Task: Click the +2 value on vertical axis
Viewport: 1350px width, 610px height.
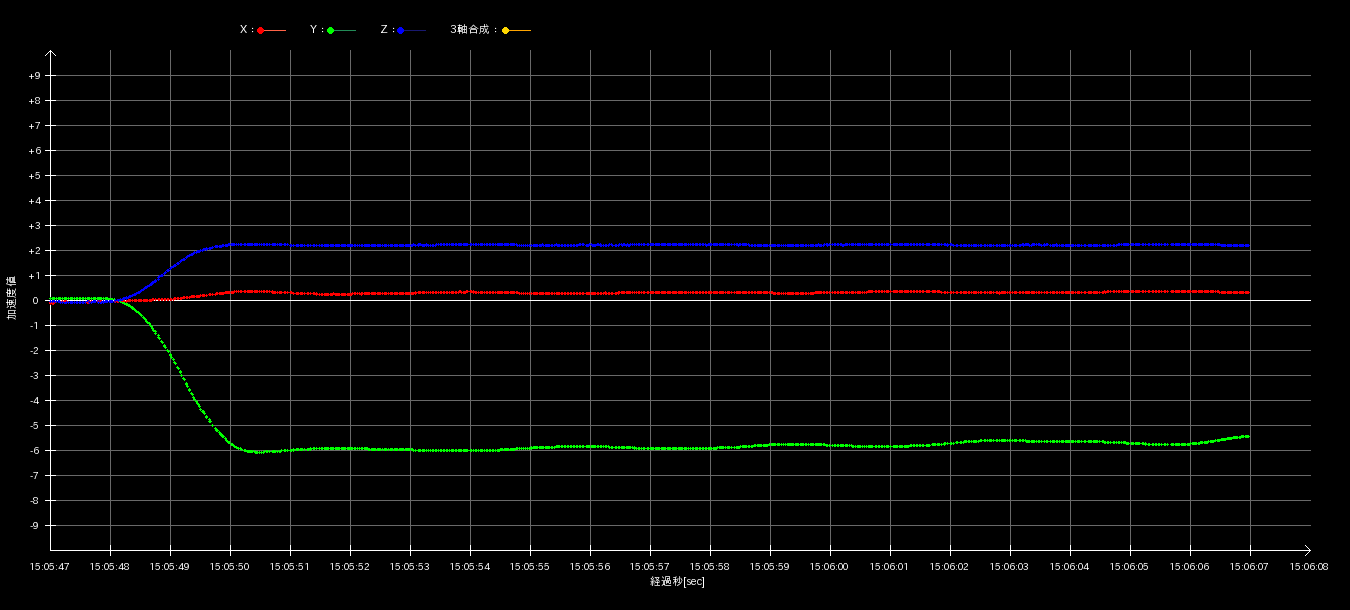Action: pyautogui.click(x=34, y=251)
